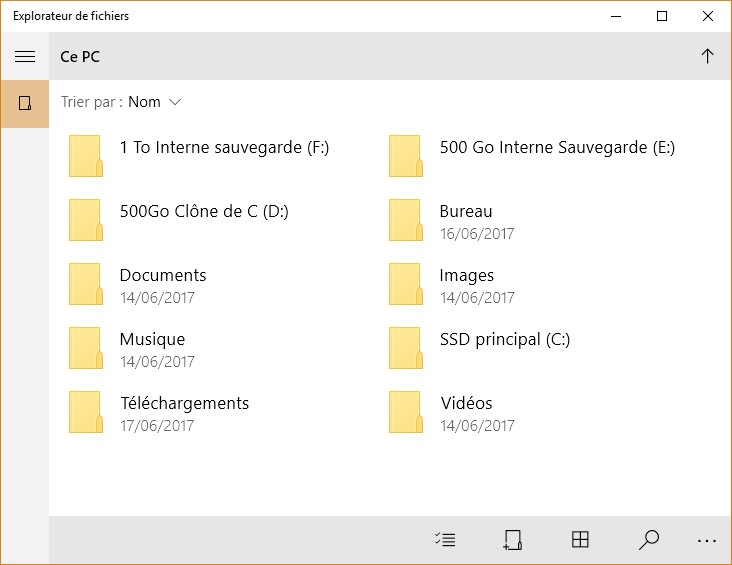Select the highlighted device icon in the sidebar
732x565 pixels.
(x=25, y=103)
